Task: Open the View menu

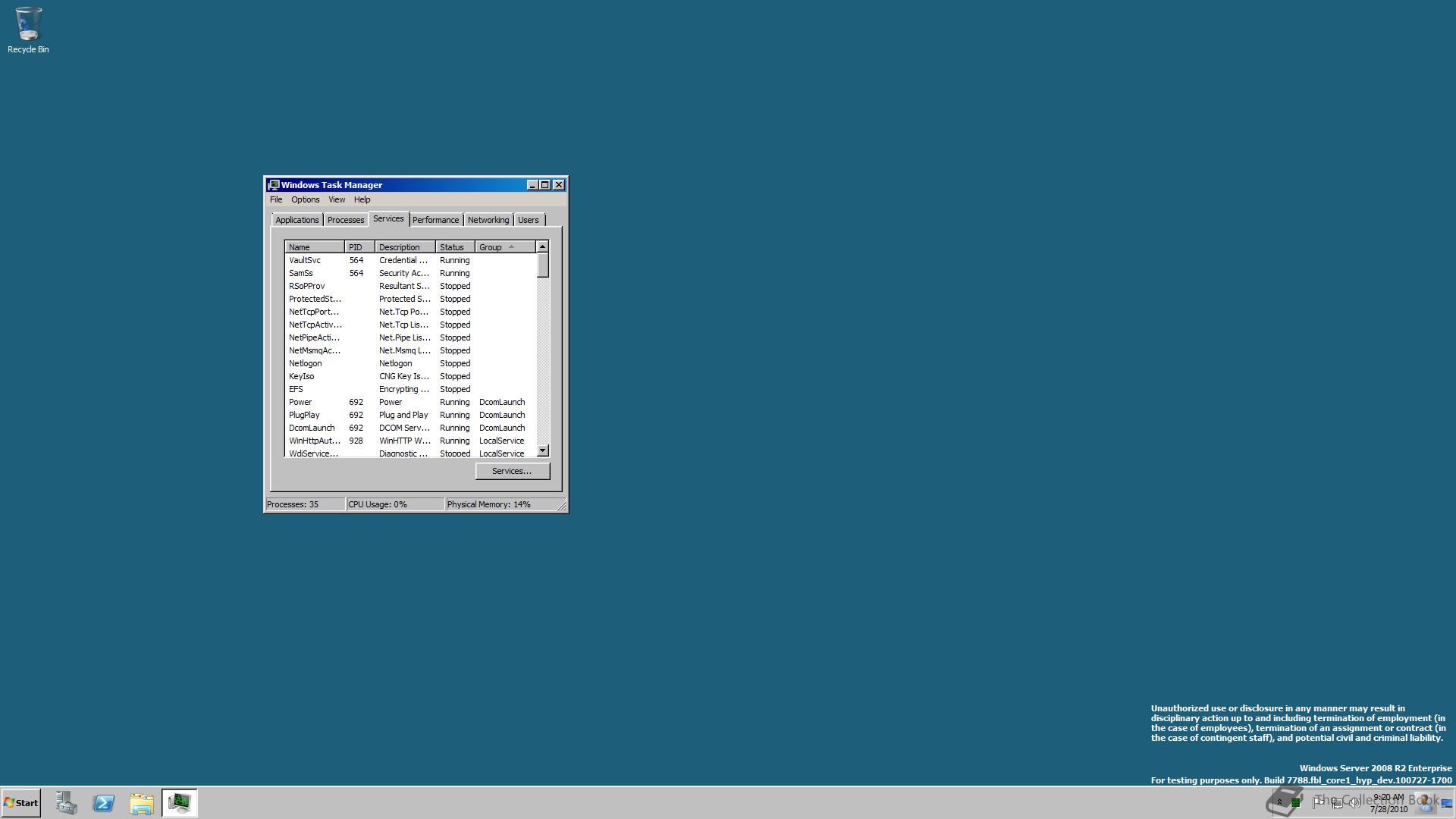Action: point(337,199)
